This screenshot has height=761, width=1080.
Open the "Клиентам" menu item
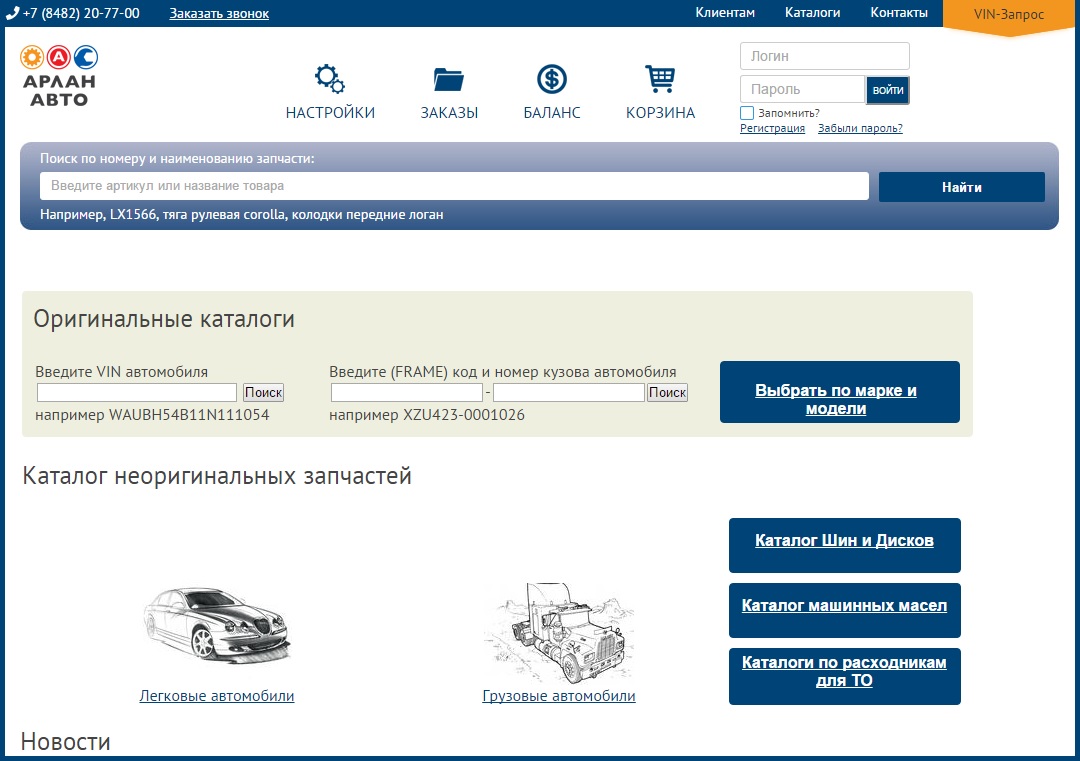[x=725, y=13]
